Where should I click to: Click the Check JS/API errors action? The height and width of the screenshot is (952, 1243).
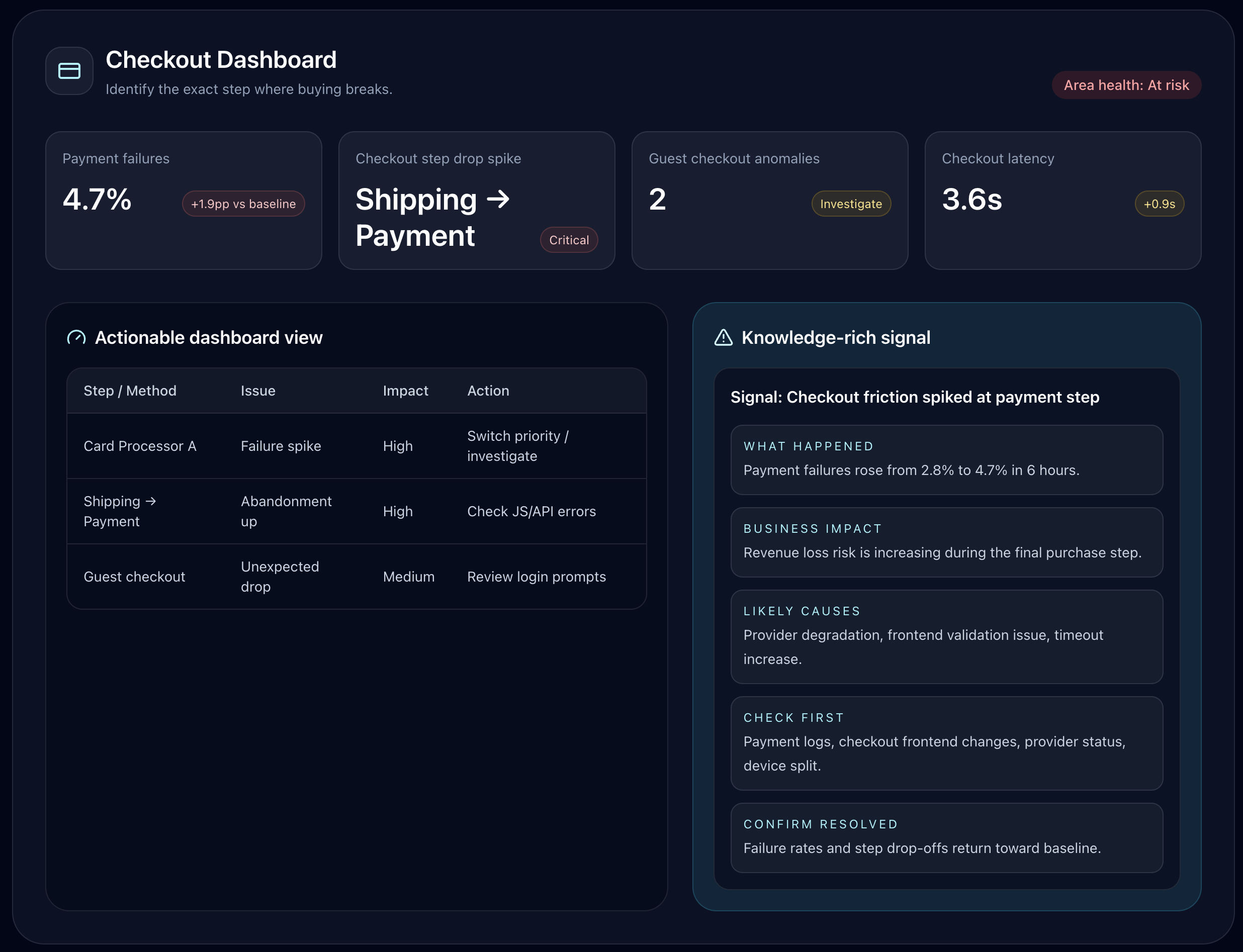pos(531,512)
